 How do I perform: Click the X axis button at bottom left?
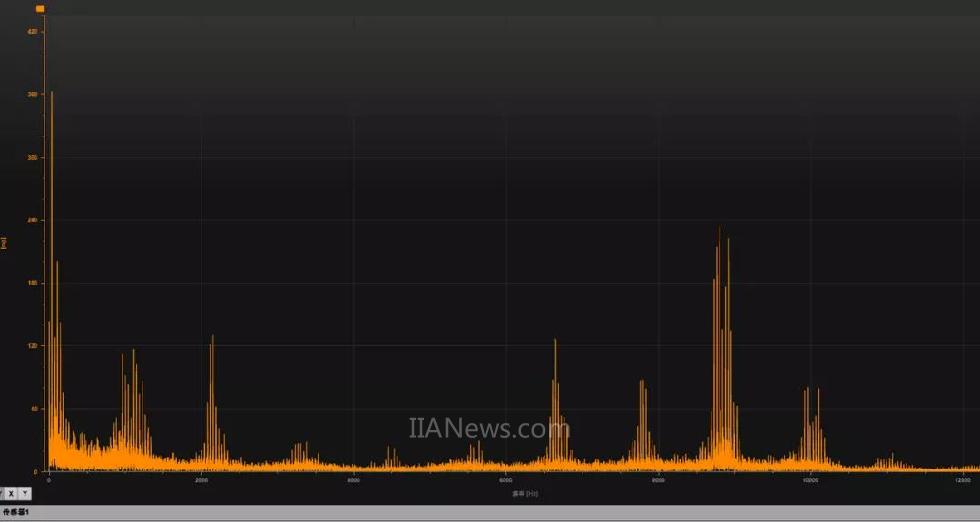(x=11, y=493)
